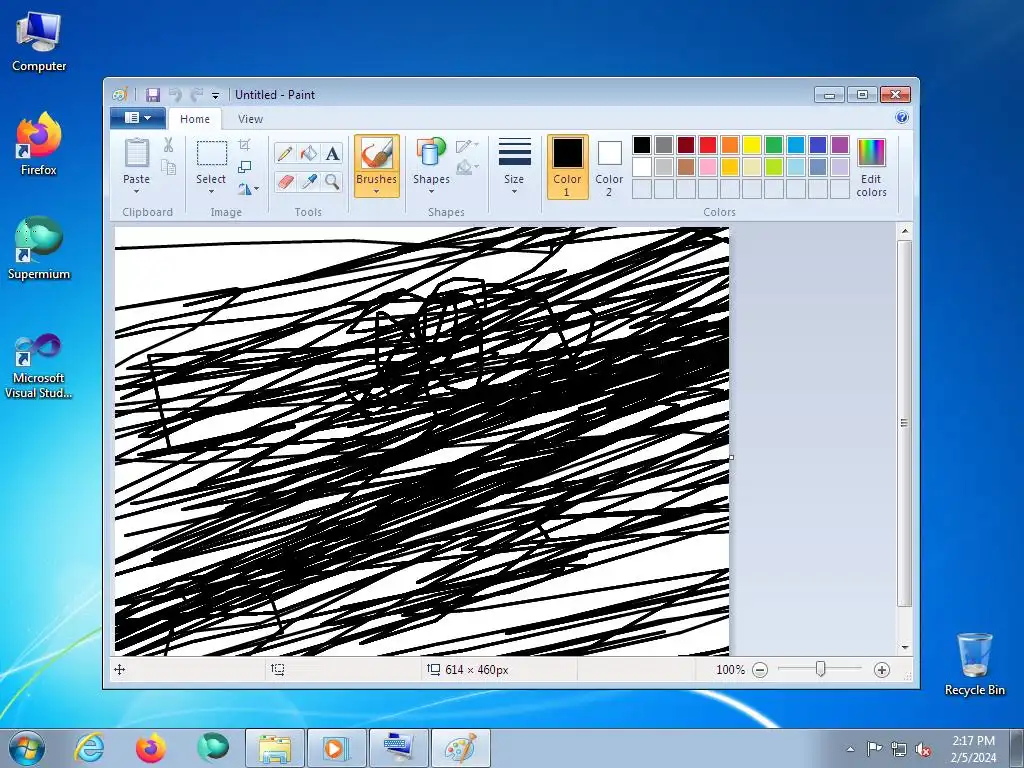Show hidden tray icons arrow
Viewport: 1024px width, 768px height.
tap(850, 749)
